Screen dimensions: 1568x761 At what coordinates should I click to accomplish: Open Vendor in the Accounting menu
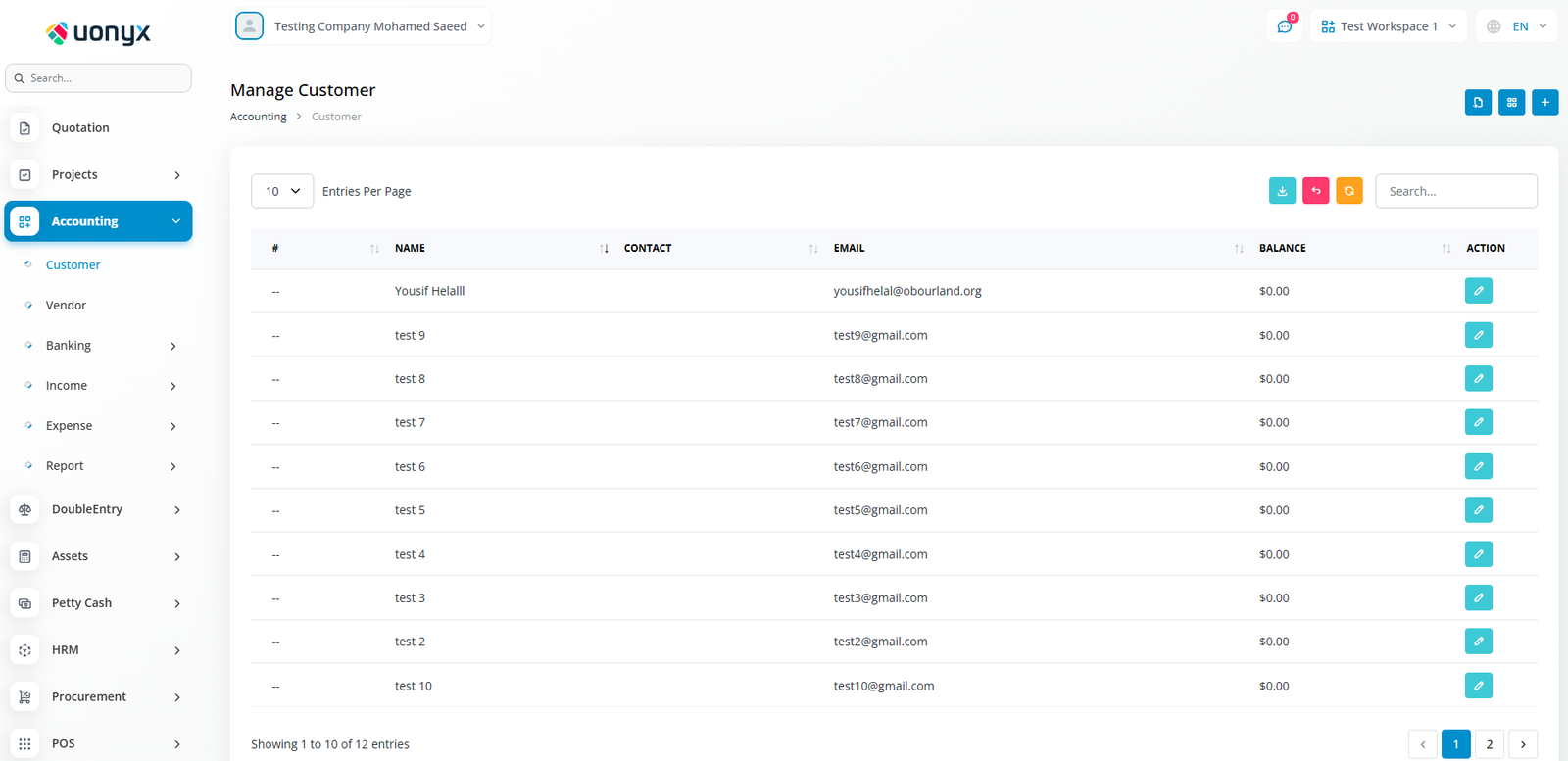66,306
